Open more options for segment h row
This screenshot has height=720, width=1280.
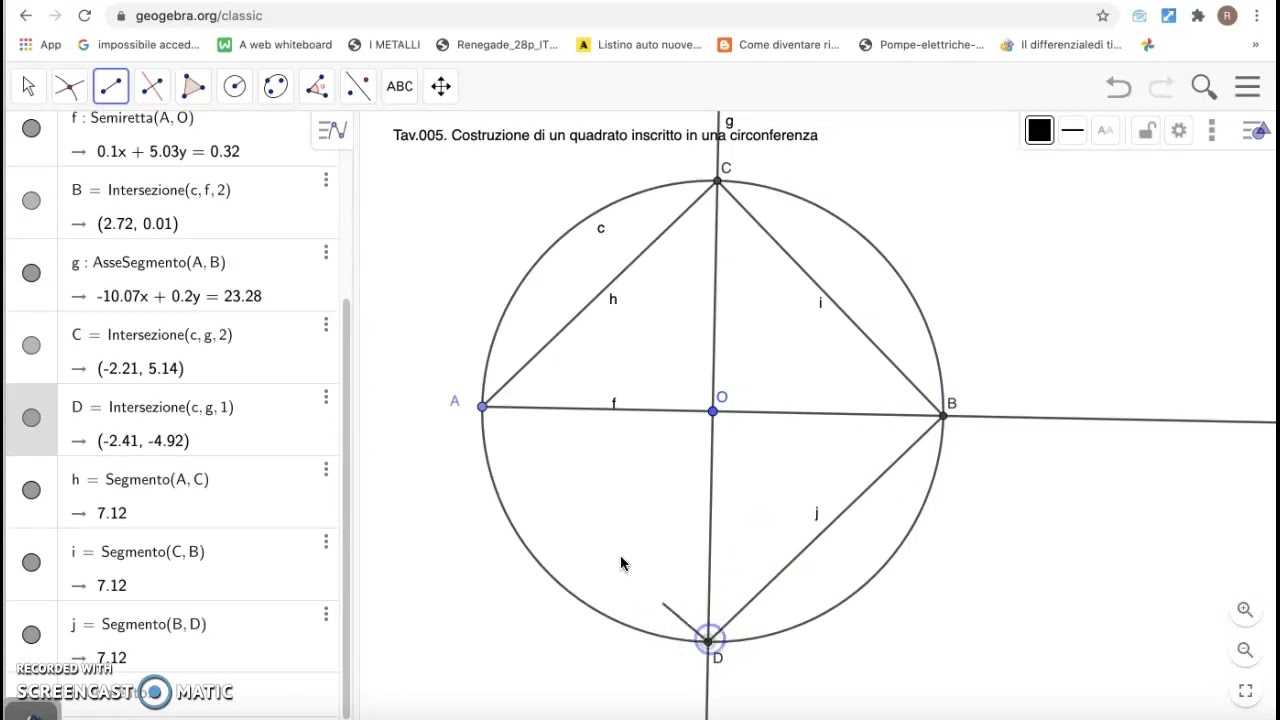point(325,470)
